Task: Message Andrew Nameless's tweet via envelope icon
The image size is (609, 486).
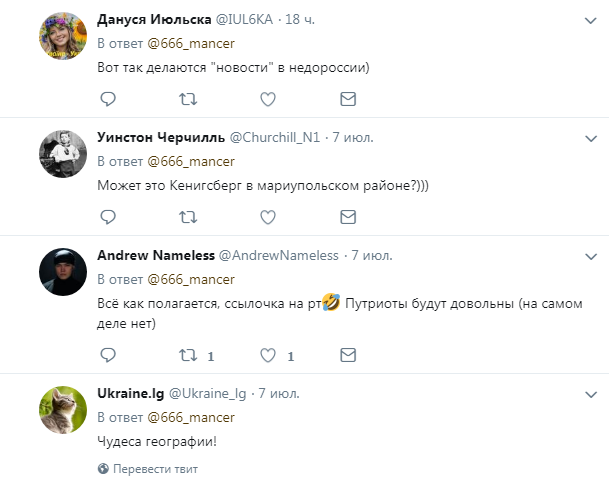Action: [347, 355]
